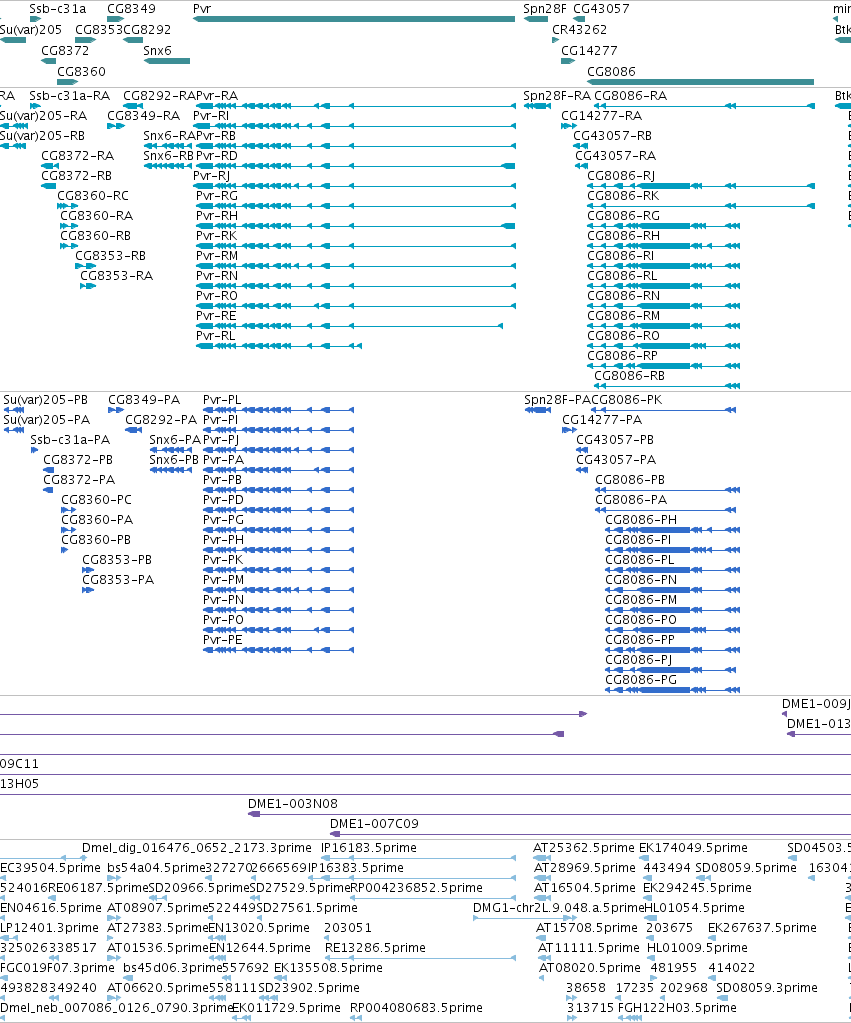This screenshot has width=851, height=1023.
Task: Select the CG8349 gene label
Action: point(131,9)
